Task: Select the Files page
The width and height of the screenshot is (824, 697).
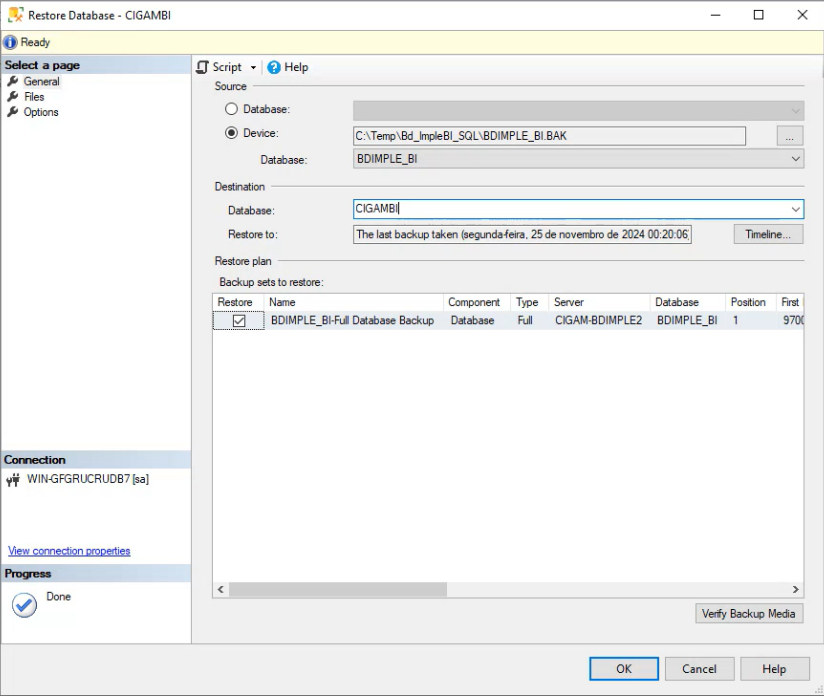Action: click(x=34, y=97)
